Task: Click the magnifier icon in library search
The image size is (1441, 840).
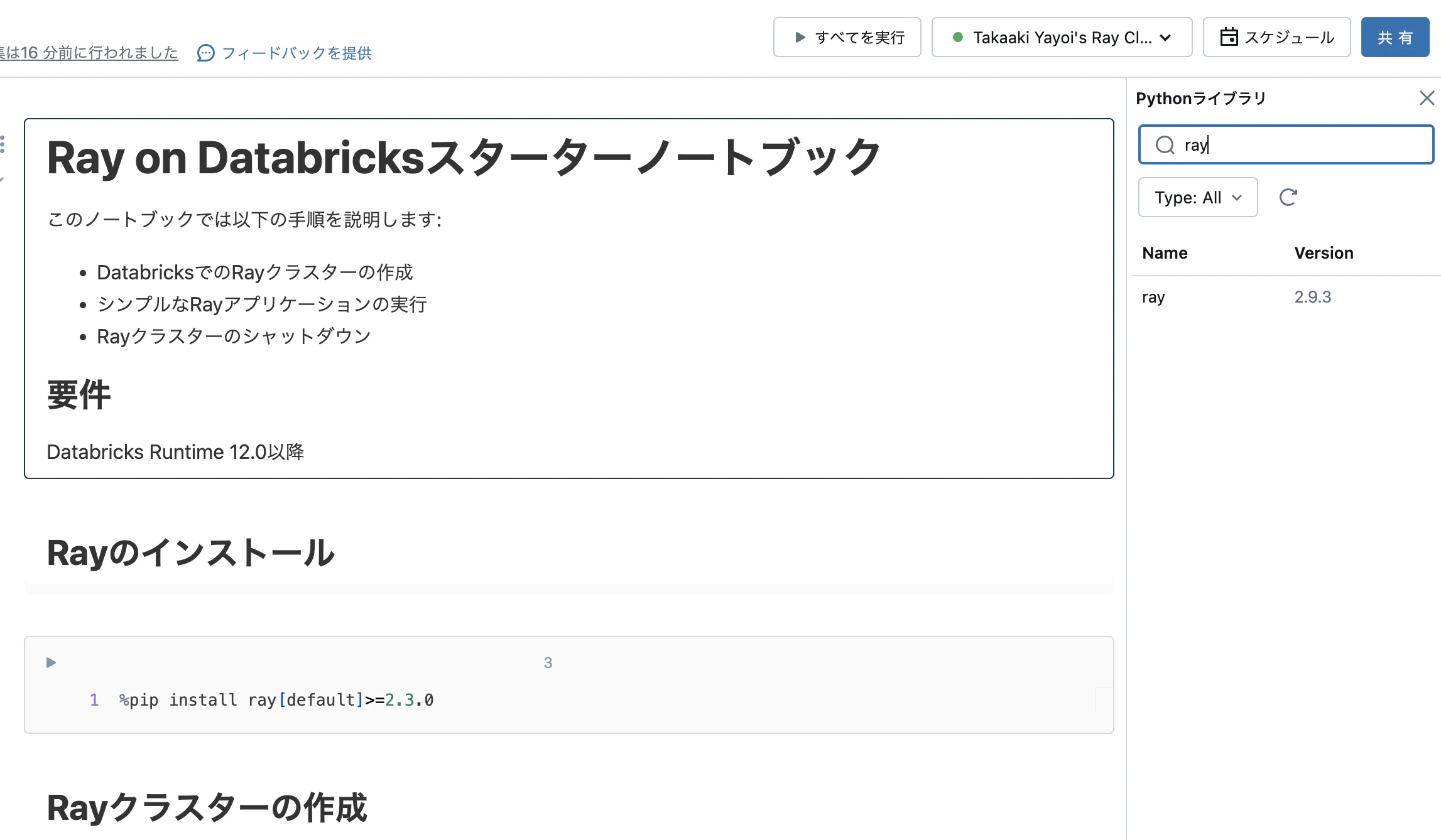Action: [1165, 145]
